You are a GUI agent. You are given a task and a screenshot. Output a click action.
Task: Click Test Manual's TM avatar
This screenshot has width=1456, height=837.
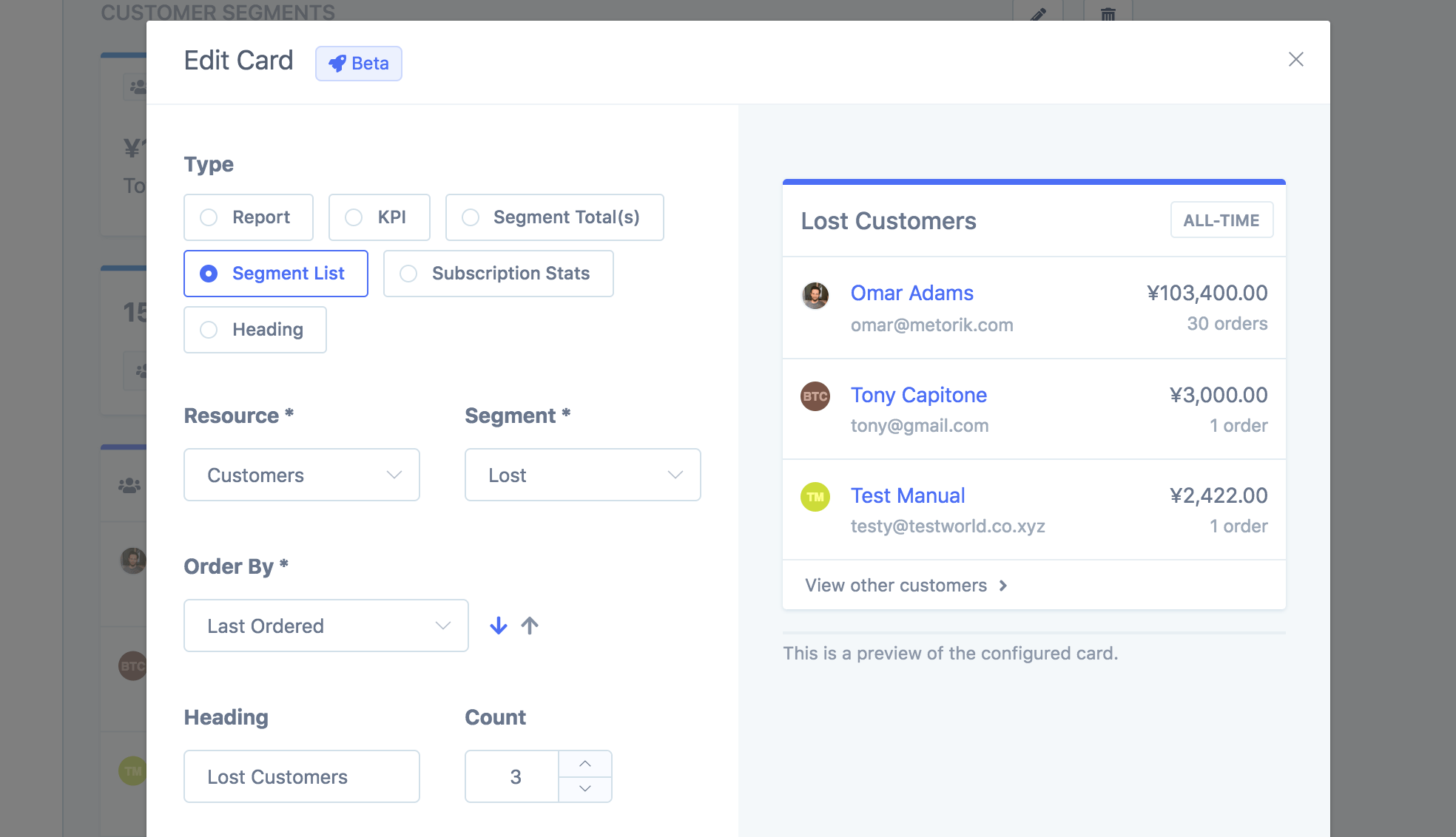pyautogui.click(x=815, y=497)
